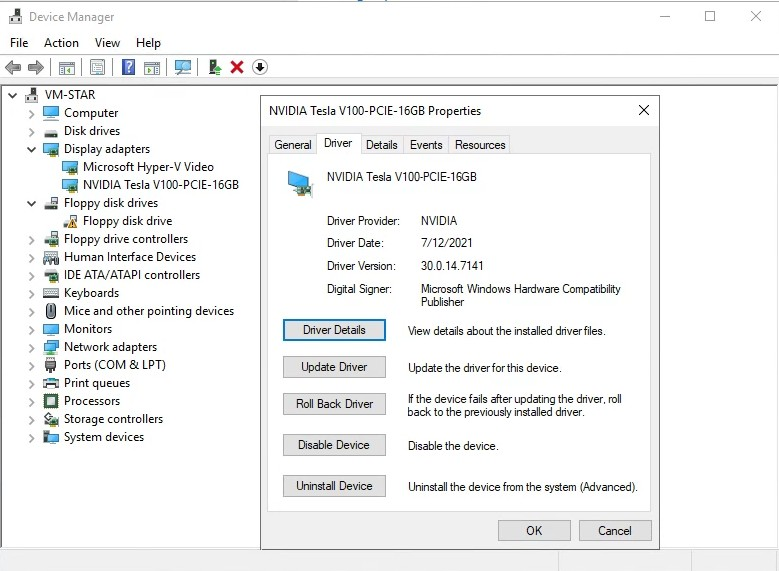Click the Roll Back Driver button
This screenshot has height=571, width=779.
(x=334, y=404)
